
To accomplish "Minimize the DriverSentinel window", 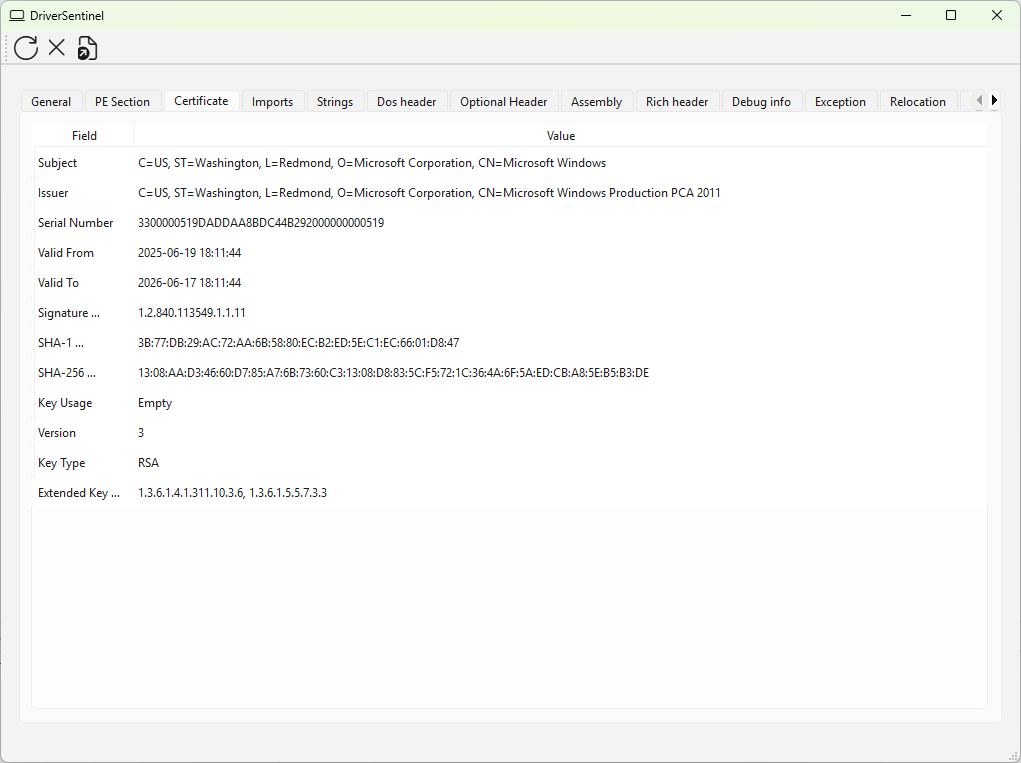I will [x=905, y=15].
